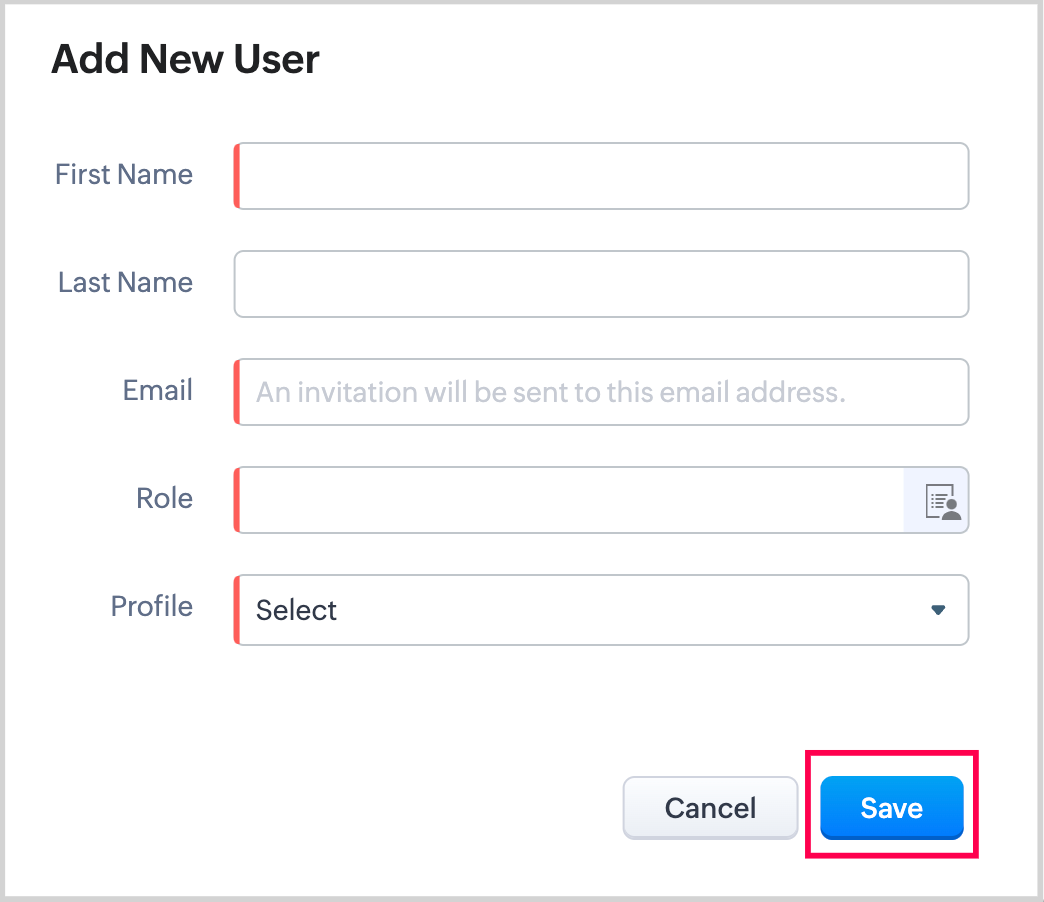The height and width of the screenshot is (902, 1044).
Task: Click the Role label text
Action: pos(164,499)
